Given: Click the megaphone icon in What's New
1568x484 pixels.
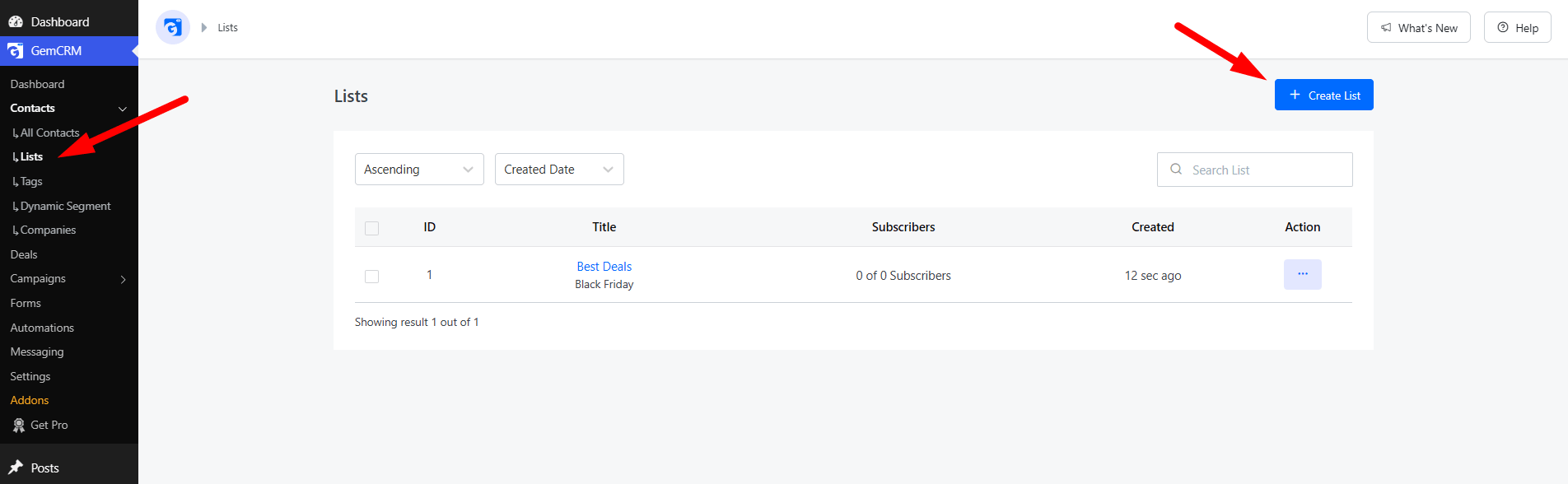Looking at the screenshot, I should (1386, 27).
